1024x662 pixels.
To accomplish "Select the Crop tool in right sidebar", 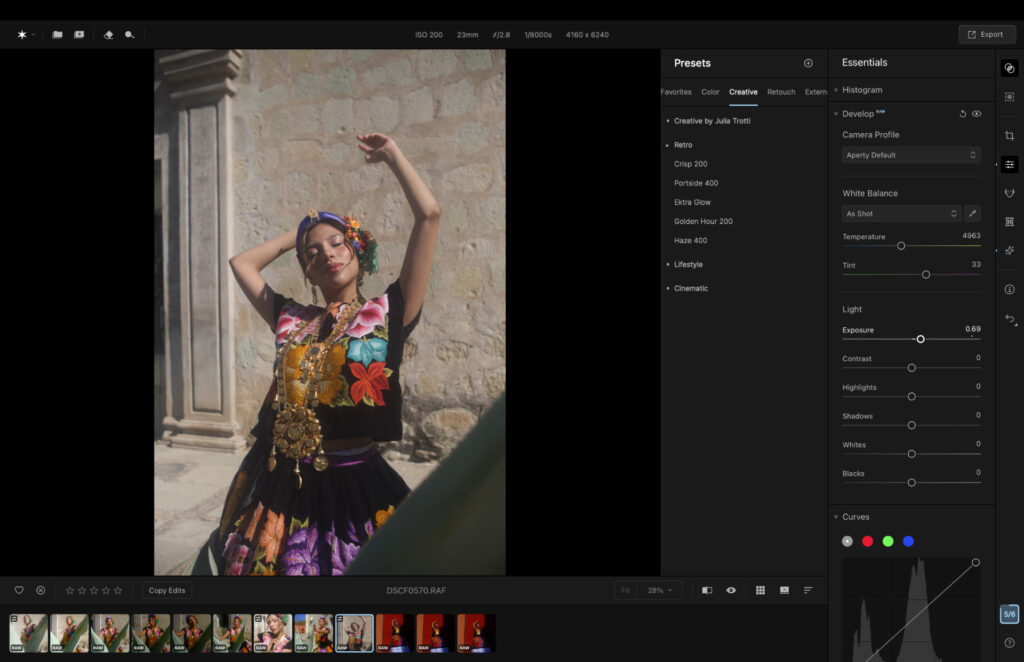I will coord(1009,135).
